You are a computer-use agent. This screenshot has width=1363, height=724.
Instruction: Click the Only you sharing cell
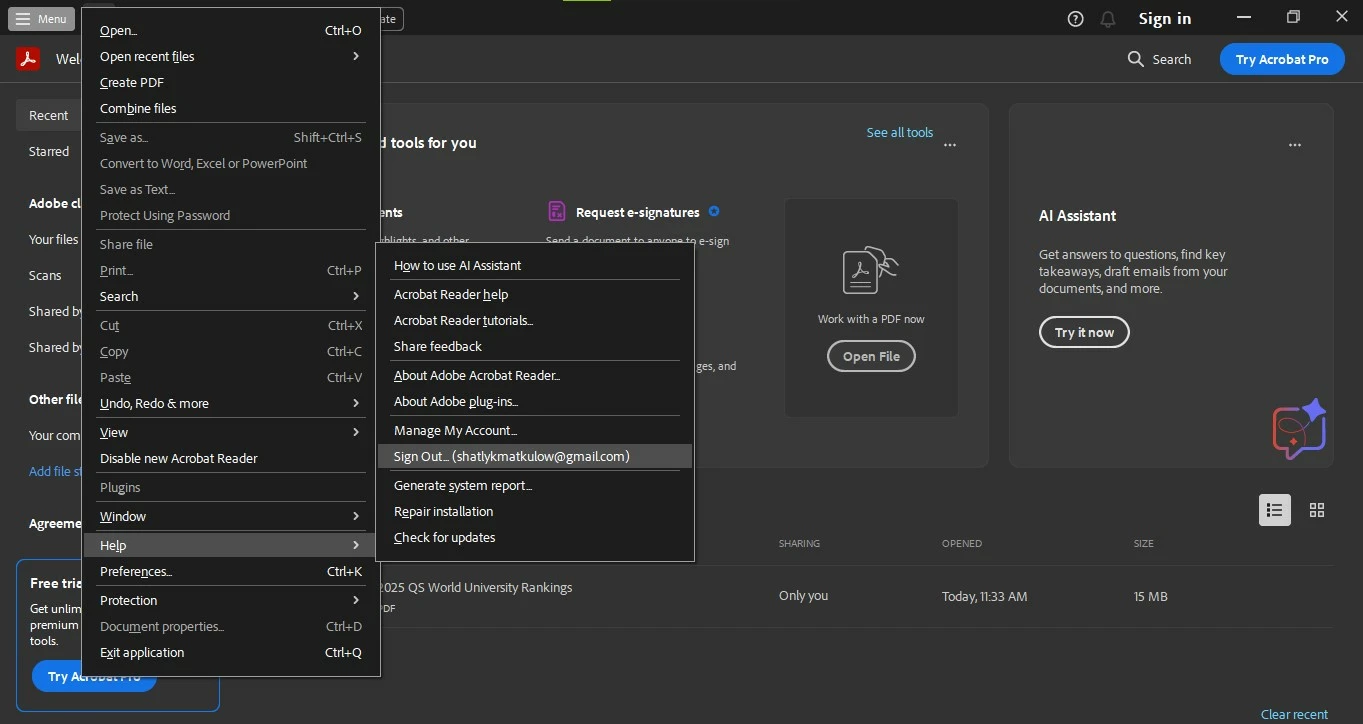coord(804,595)
